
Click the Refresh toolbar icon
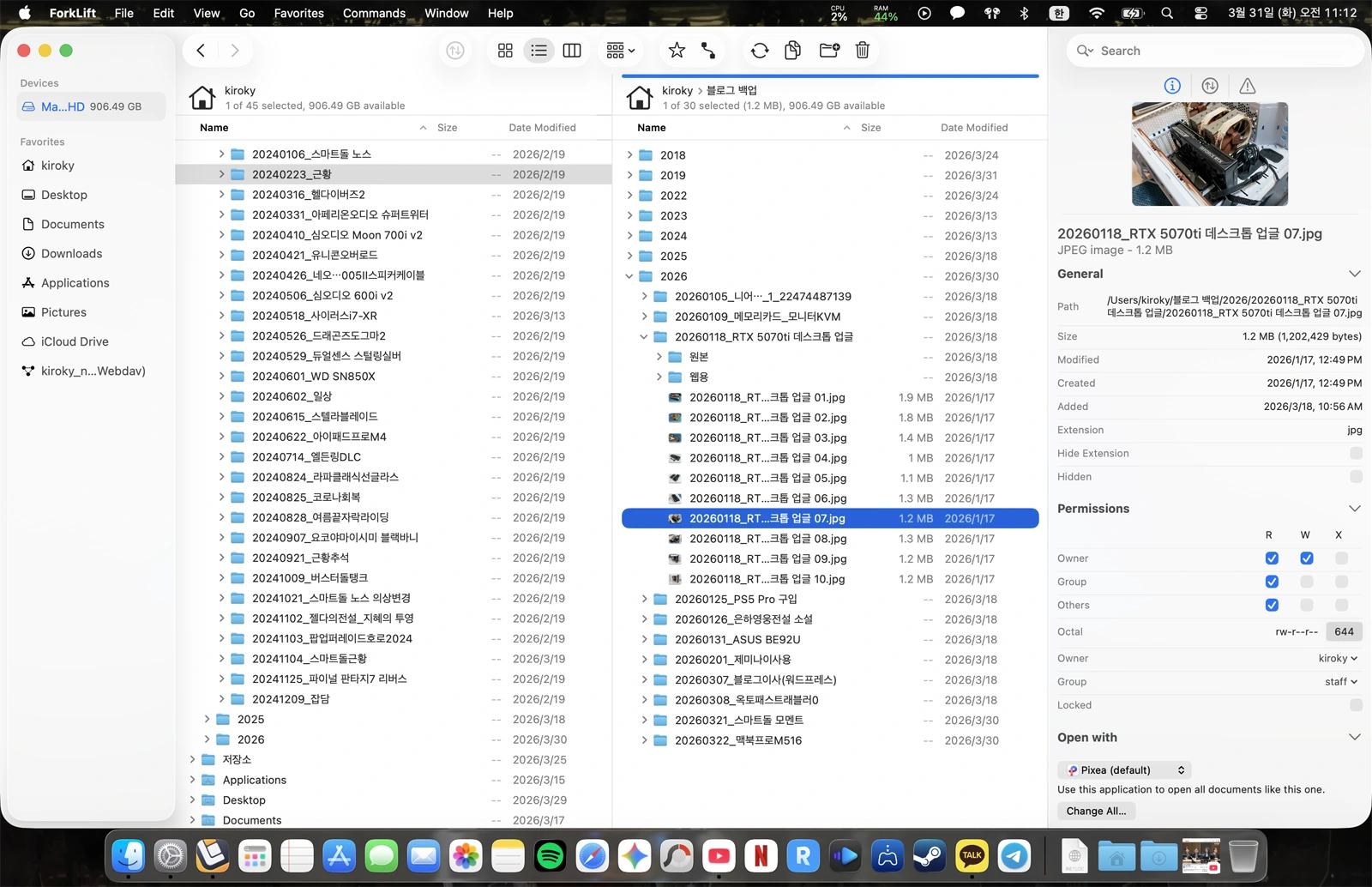coord(759,51)
